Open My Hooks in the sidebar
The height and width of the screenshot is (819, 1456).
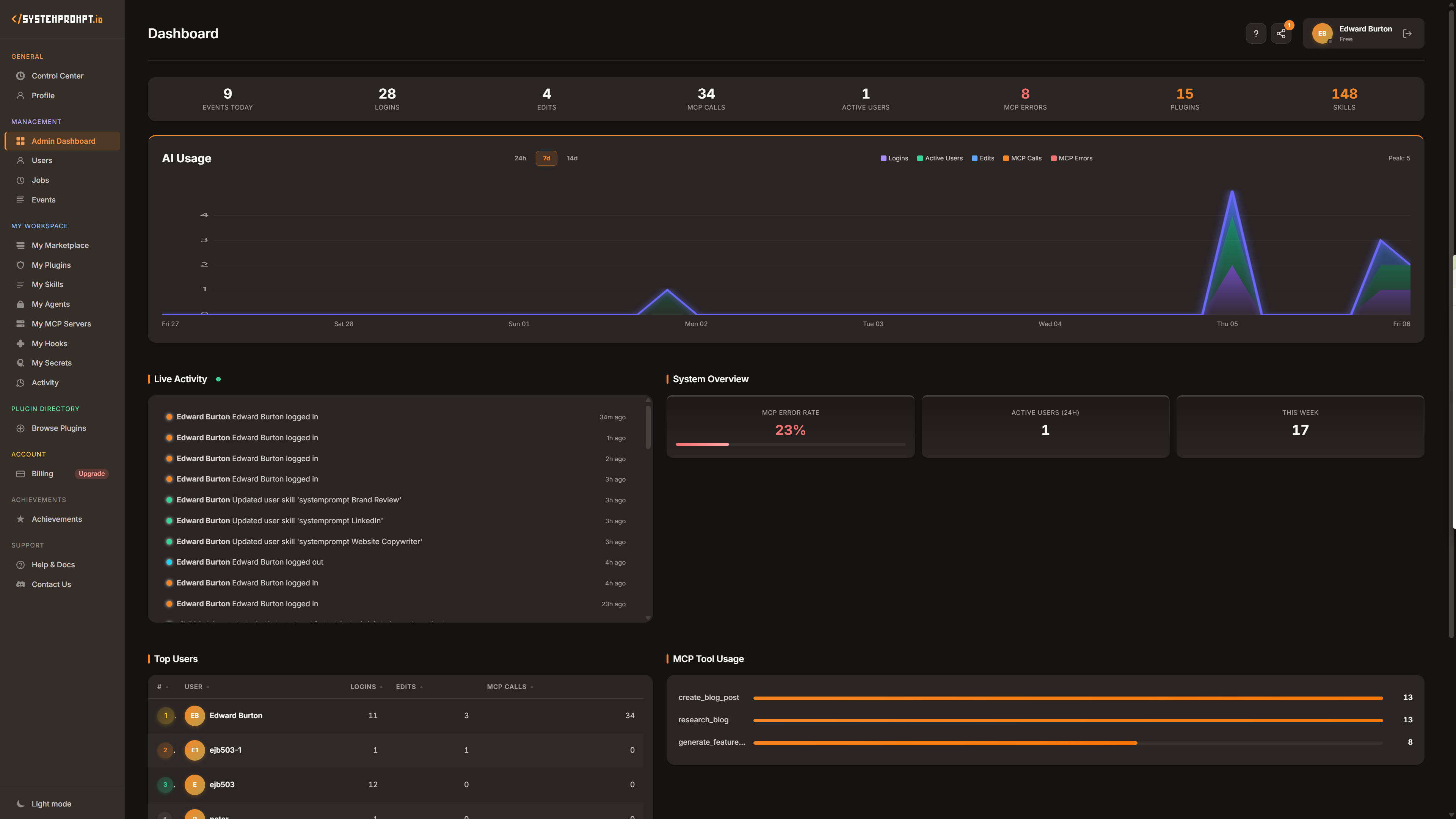[50, 343]
